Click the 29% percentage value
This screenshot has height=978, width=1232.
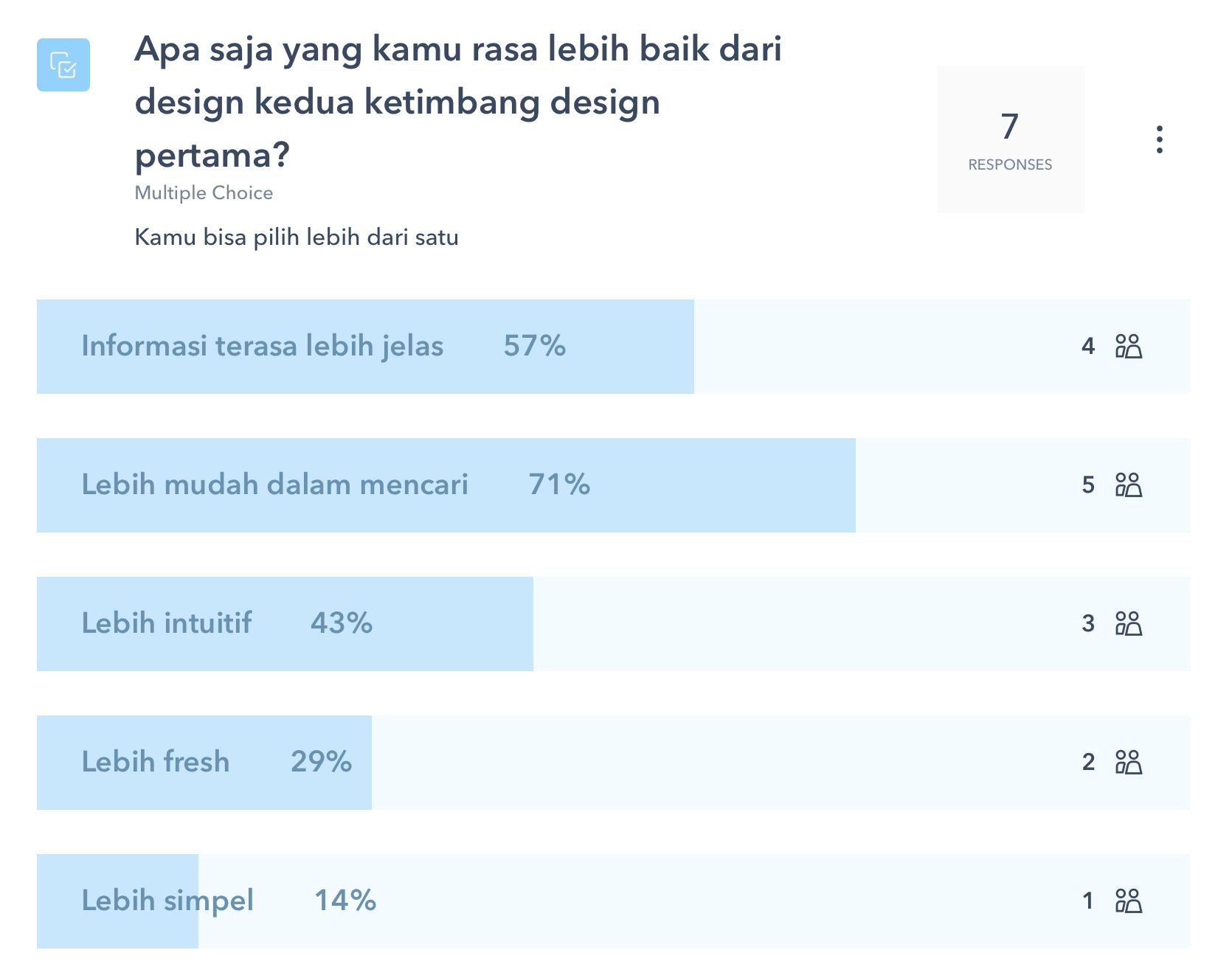322,762
